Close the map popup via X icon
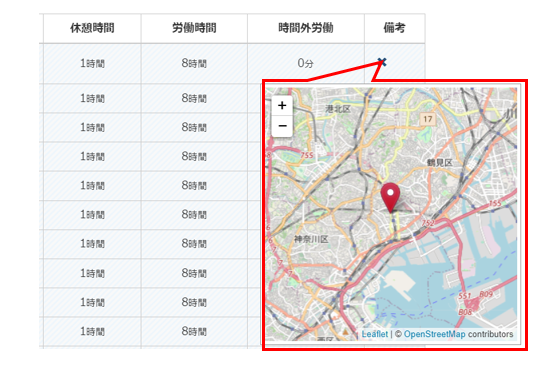Screen dimensions: 548x366 tap(382, 62)
